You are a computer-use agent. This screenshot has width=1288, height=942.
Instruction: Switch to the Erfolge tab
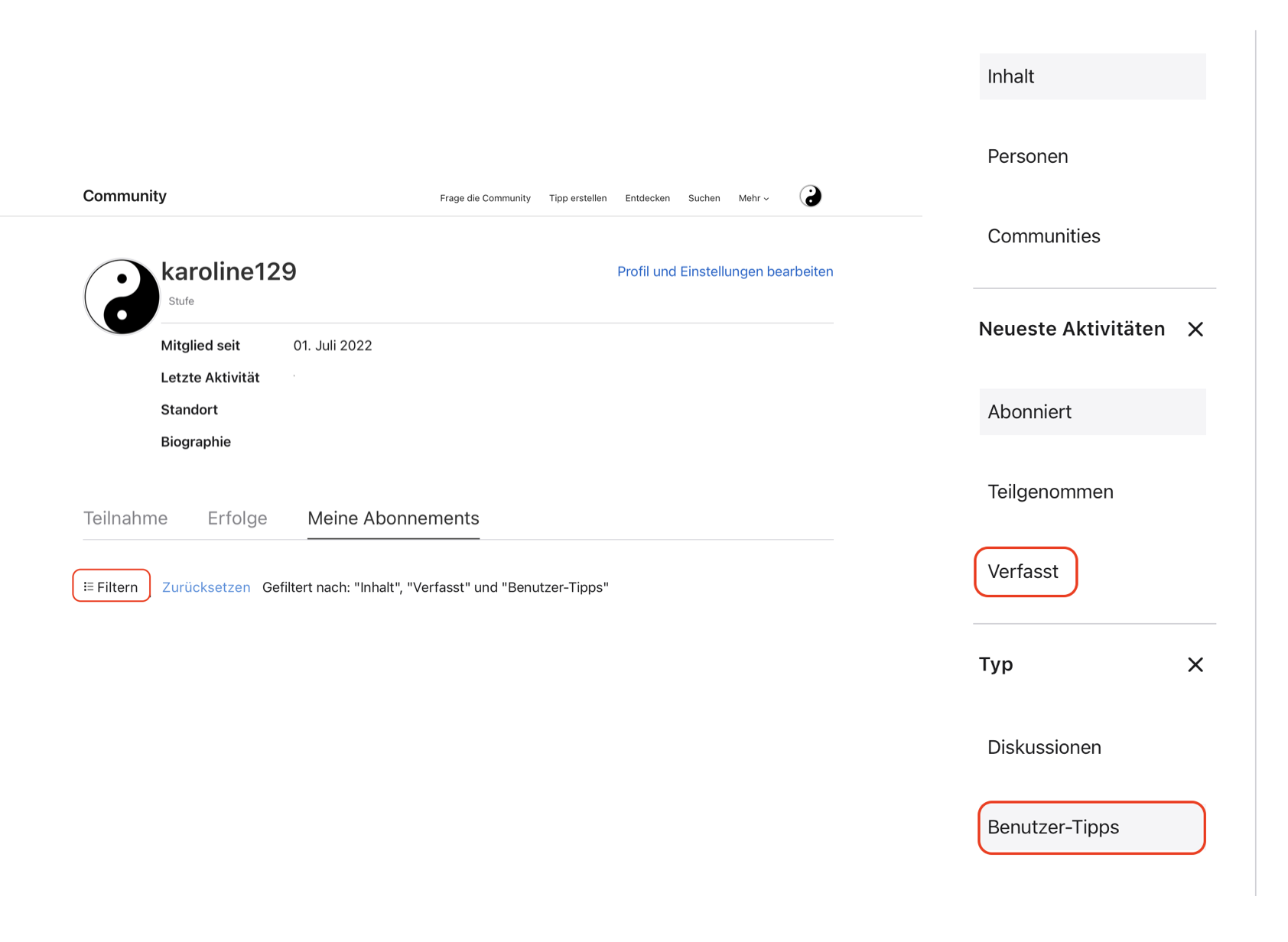pyautogui.click(x=237, y=518)
